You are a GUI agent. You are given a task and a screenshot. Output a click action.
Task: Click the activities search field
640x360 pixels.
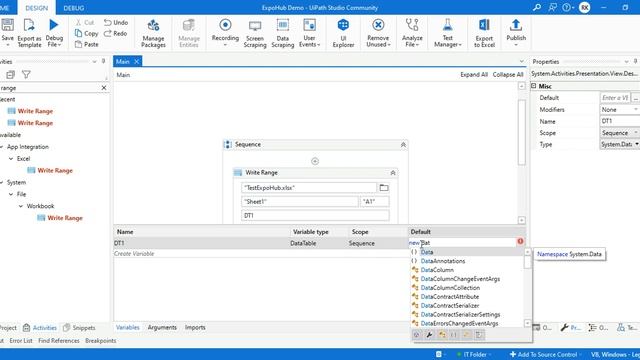point(49,88)
